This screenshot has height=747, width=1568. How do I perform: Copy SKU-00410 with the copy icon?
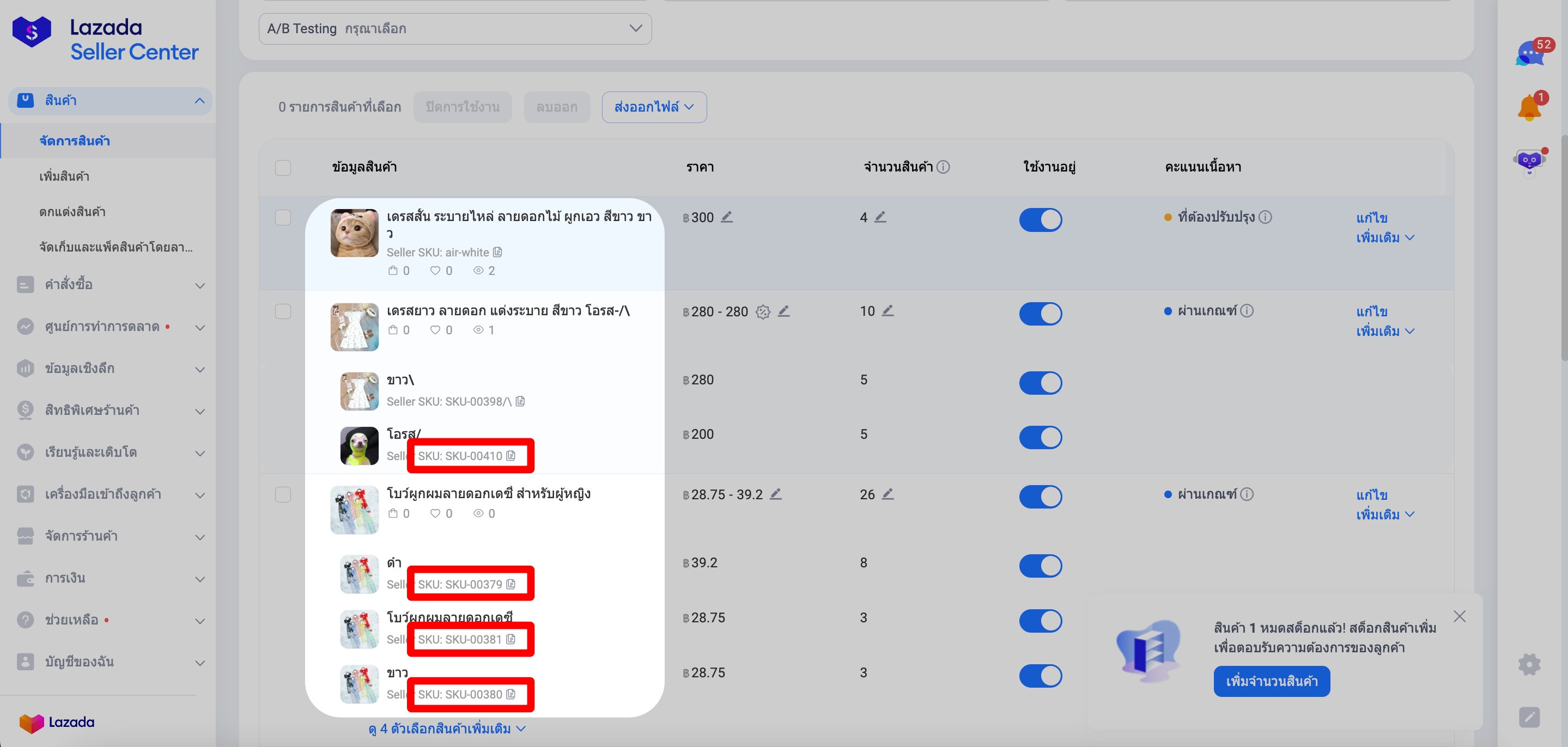click(510, 456)
